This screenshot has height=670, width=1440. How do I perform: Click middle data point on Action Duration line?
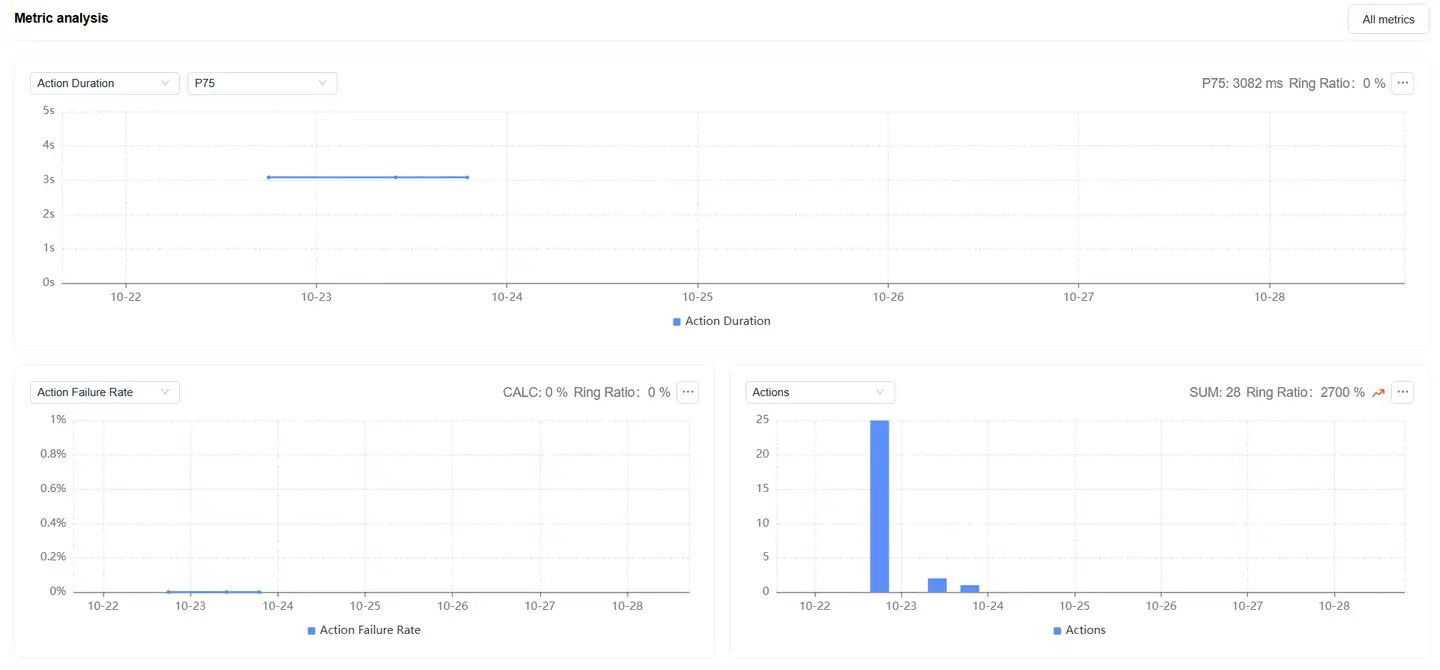pos(396,177)
